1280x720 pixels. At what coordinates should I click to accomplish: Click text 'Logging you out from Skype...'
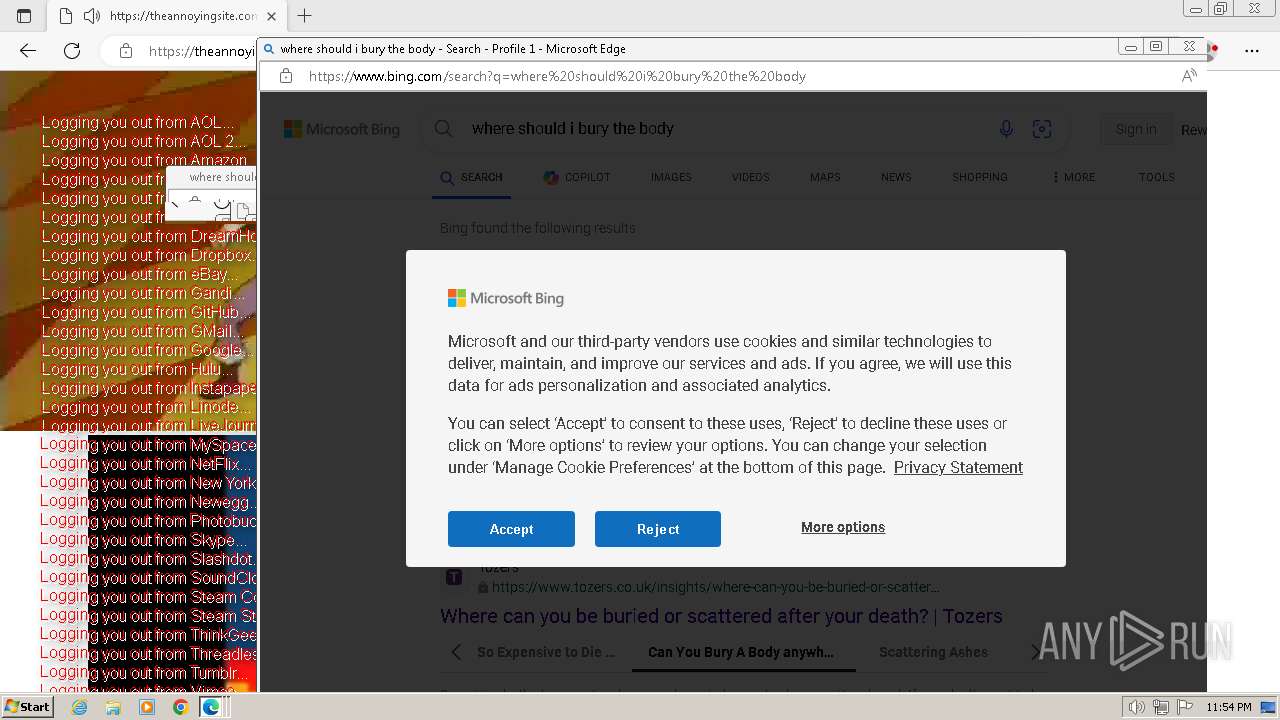(144, 540)
